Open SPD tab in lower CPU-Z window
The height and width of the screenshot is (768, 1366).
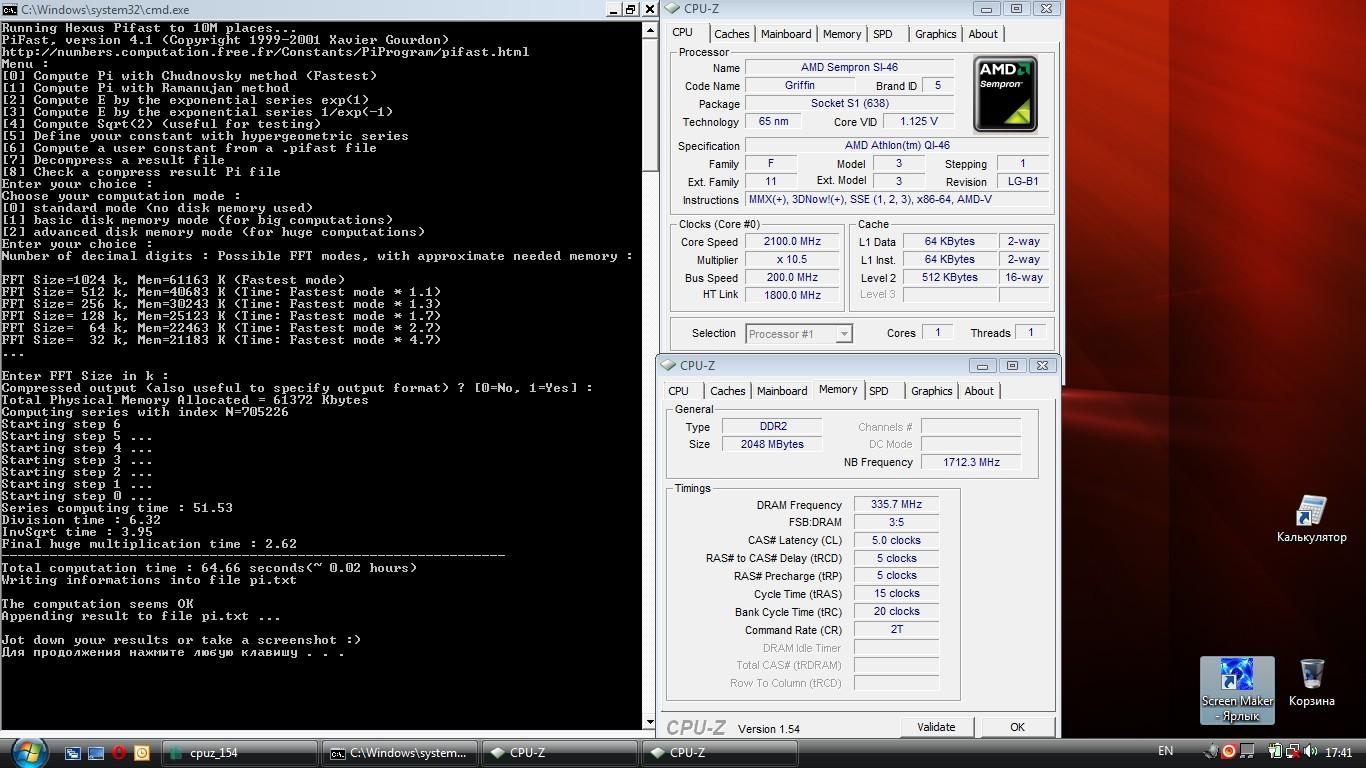[879, 391]
